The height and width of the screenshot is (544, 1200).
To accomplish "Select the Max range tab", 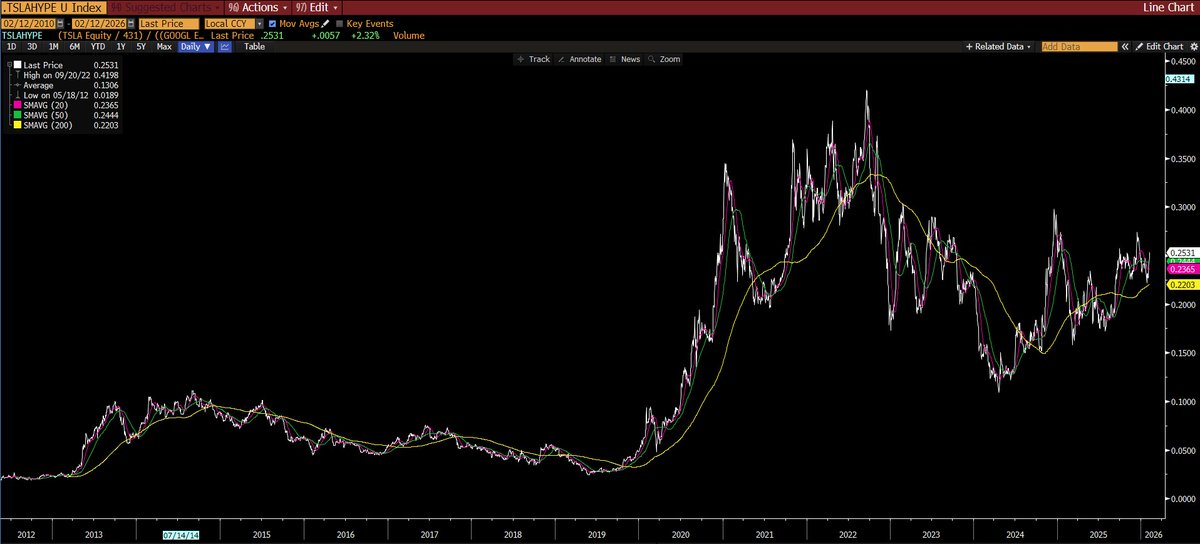I will pos(164,47).
